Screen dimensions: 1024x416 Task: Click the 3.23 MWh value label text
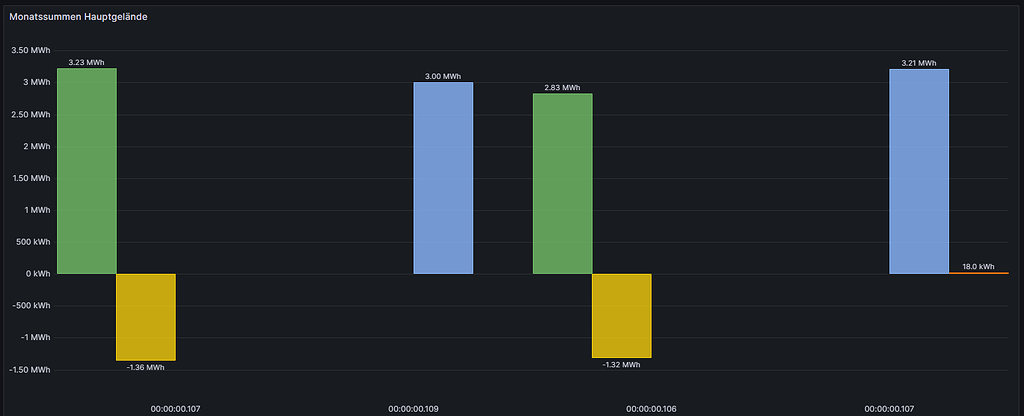point(87,63)
